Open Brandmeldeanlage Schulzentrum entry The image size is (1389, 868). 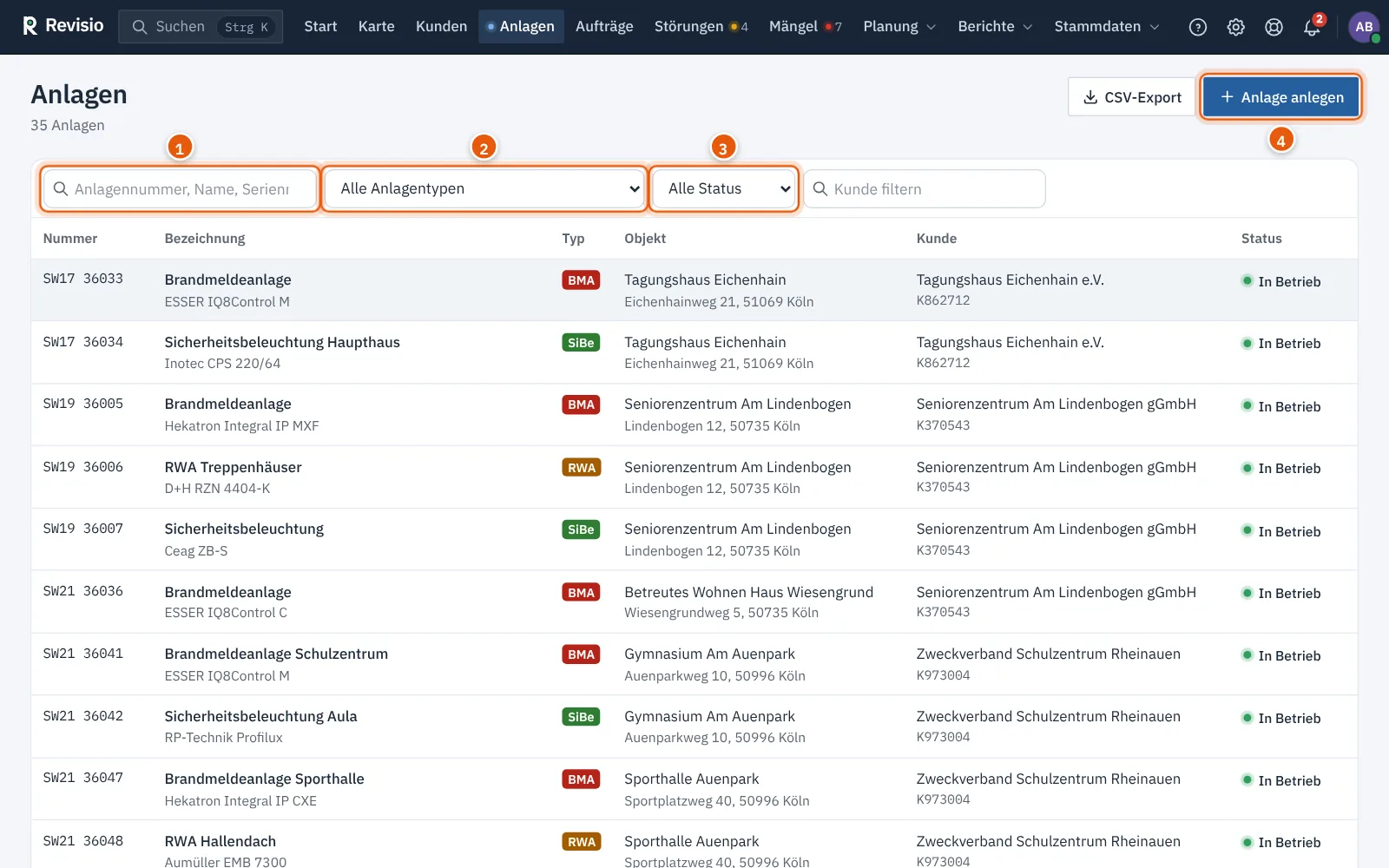(276, 654)
